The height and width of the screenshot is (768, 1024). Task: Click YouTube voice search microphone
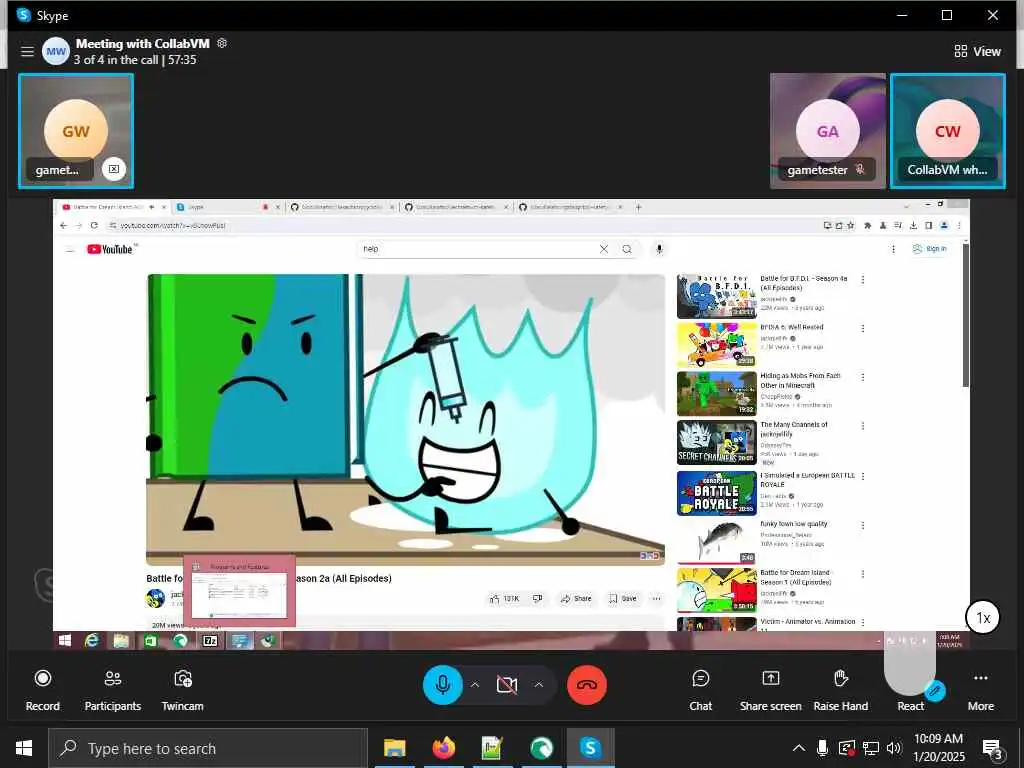click(x=660, y=249)
